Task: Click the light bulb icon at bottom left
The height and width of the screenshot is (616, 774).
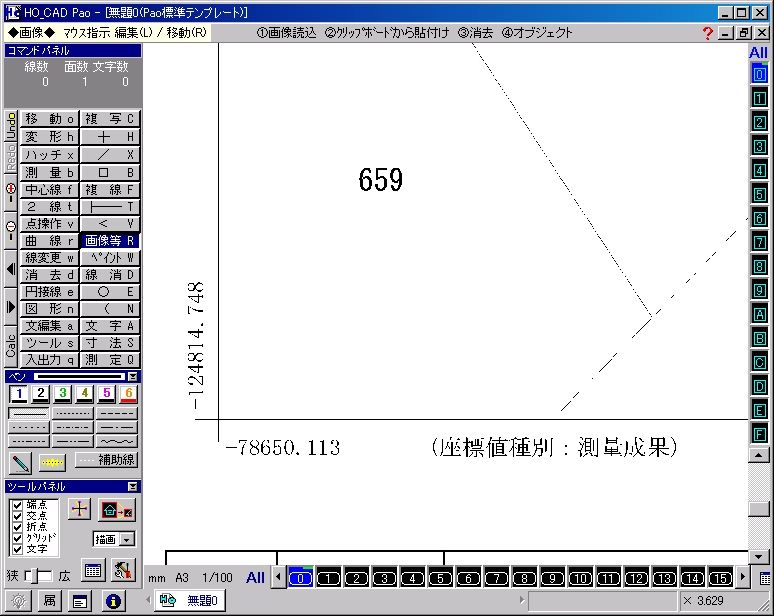Action: coord(19,601)
